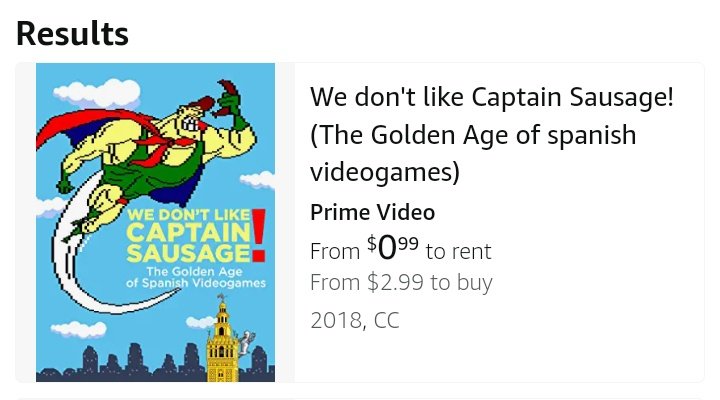The height and width of the screenshot is (400, 720).
Task: Select the 'From $0.99 to rent' price
Action: pos(400,249)
